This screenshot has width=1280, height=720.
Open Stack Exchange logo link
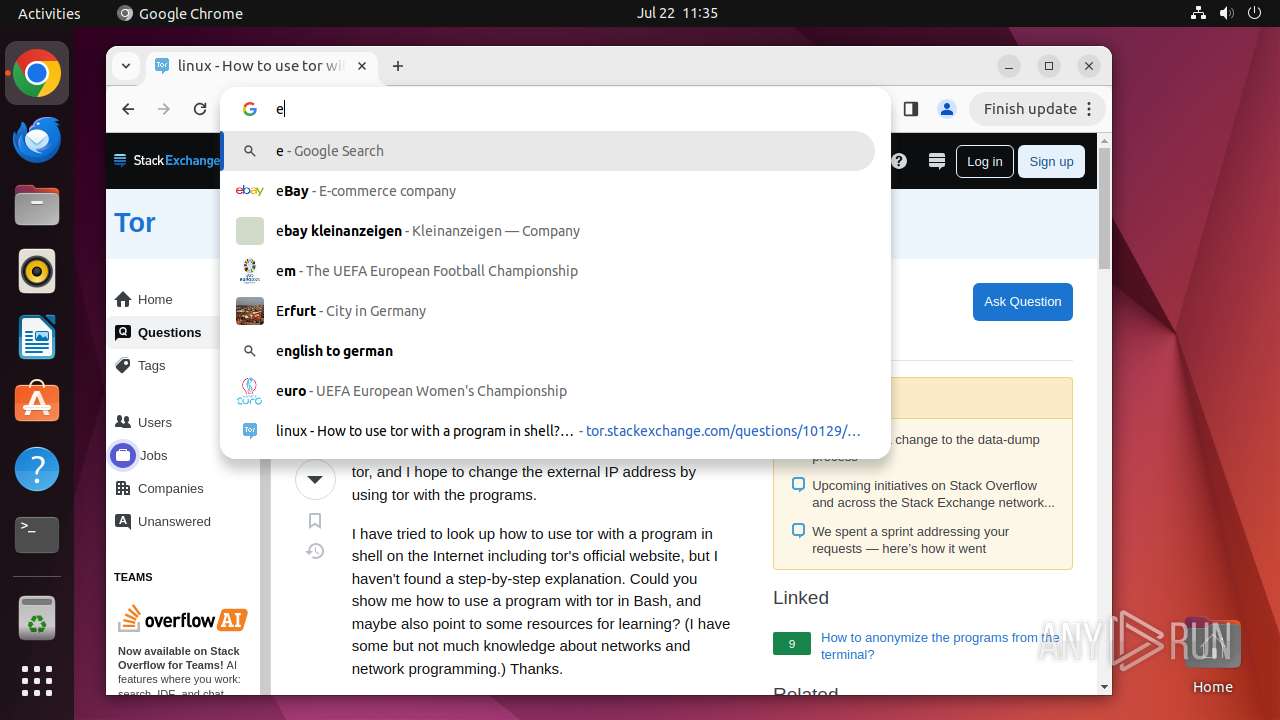tap(166, 160)
